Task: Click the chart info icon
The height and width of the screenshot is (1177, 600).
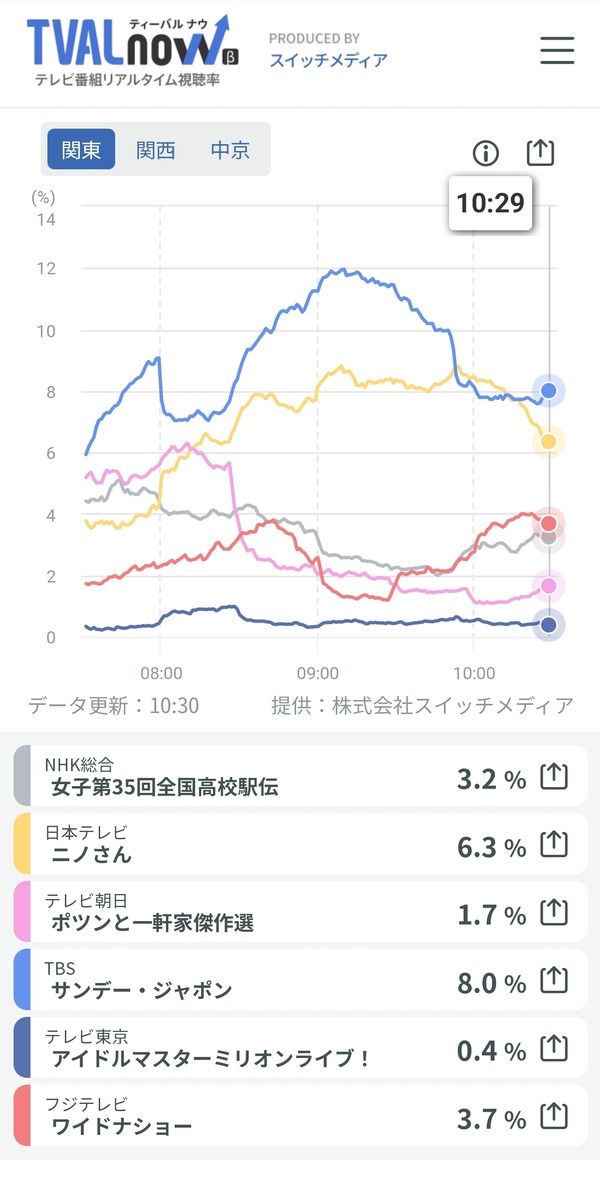Action: click(x=486, y=153)
